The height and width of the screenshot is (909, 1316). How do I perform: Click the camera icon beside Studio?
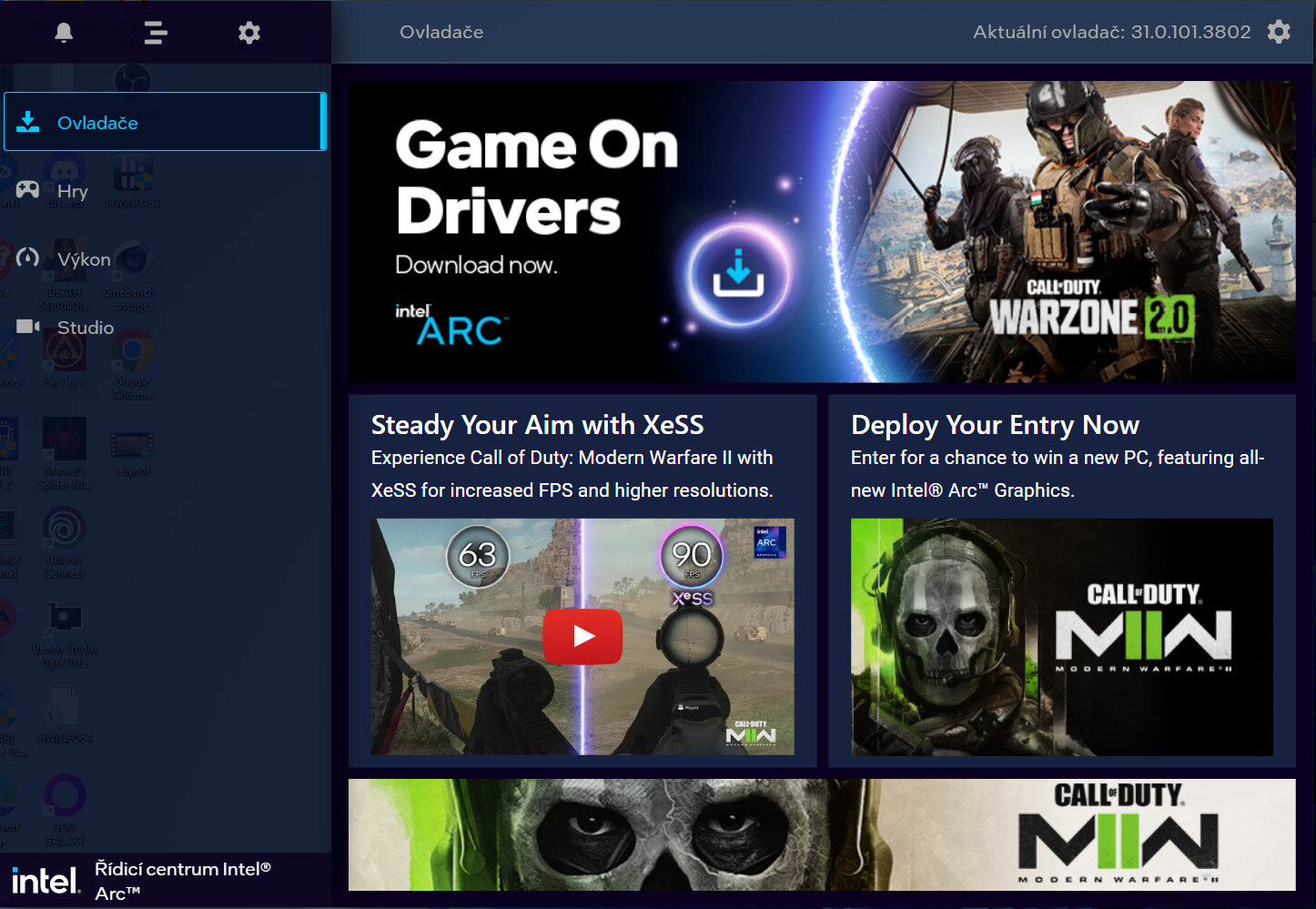pos(27,326)
